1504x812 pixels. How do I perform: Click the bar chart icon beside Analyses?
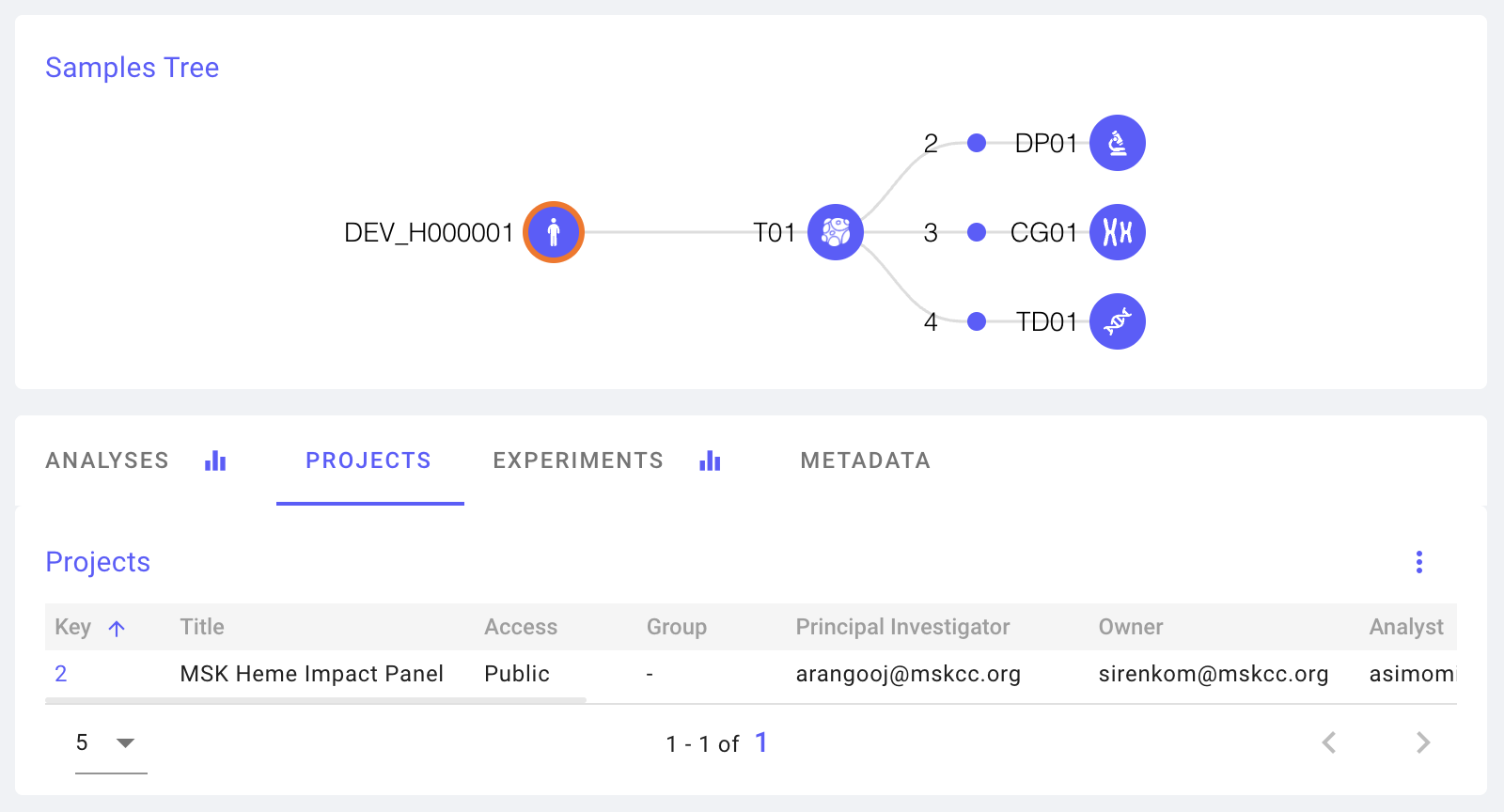tap(215, 461)
